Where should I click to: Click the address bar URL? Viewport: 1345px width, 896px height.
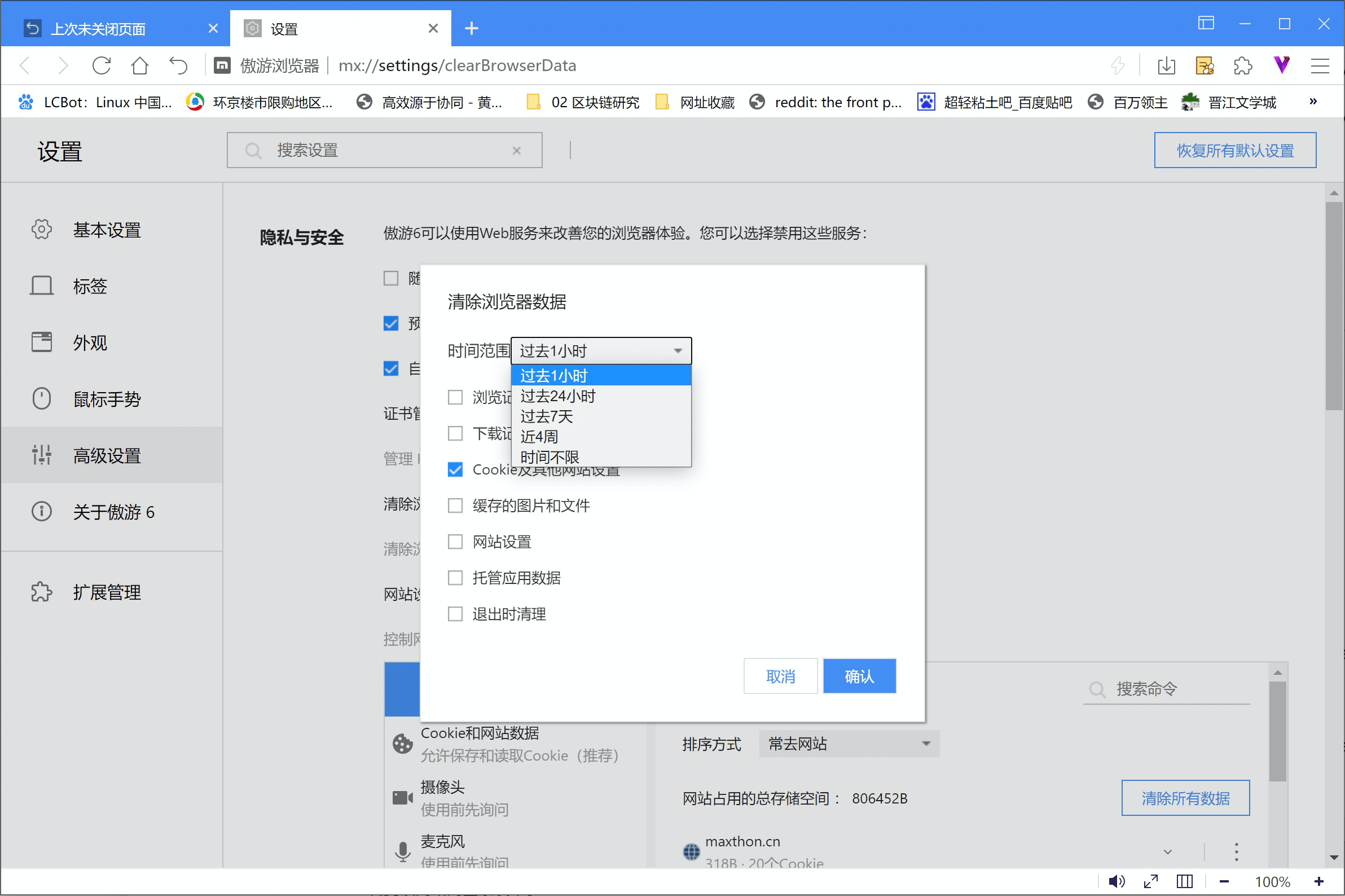pos(457,65)
